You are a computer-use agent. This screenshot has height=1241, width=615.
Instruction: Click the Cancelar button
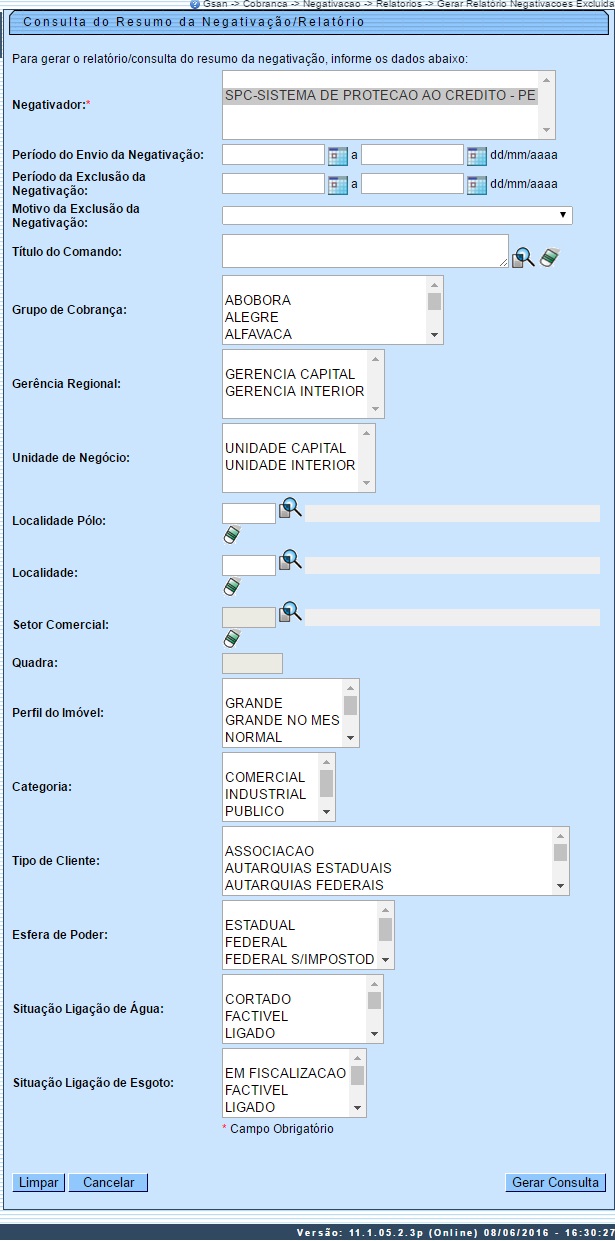[x=108, y=1182]
